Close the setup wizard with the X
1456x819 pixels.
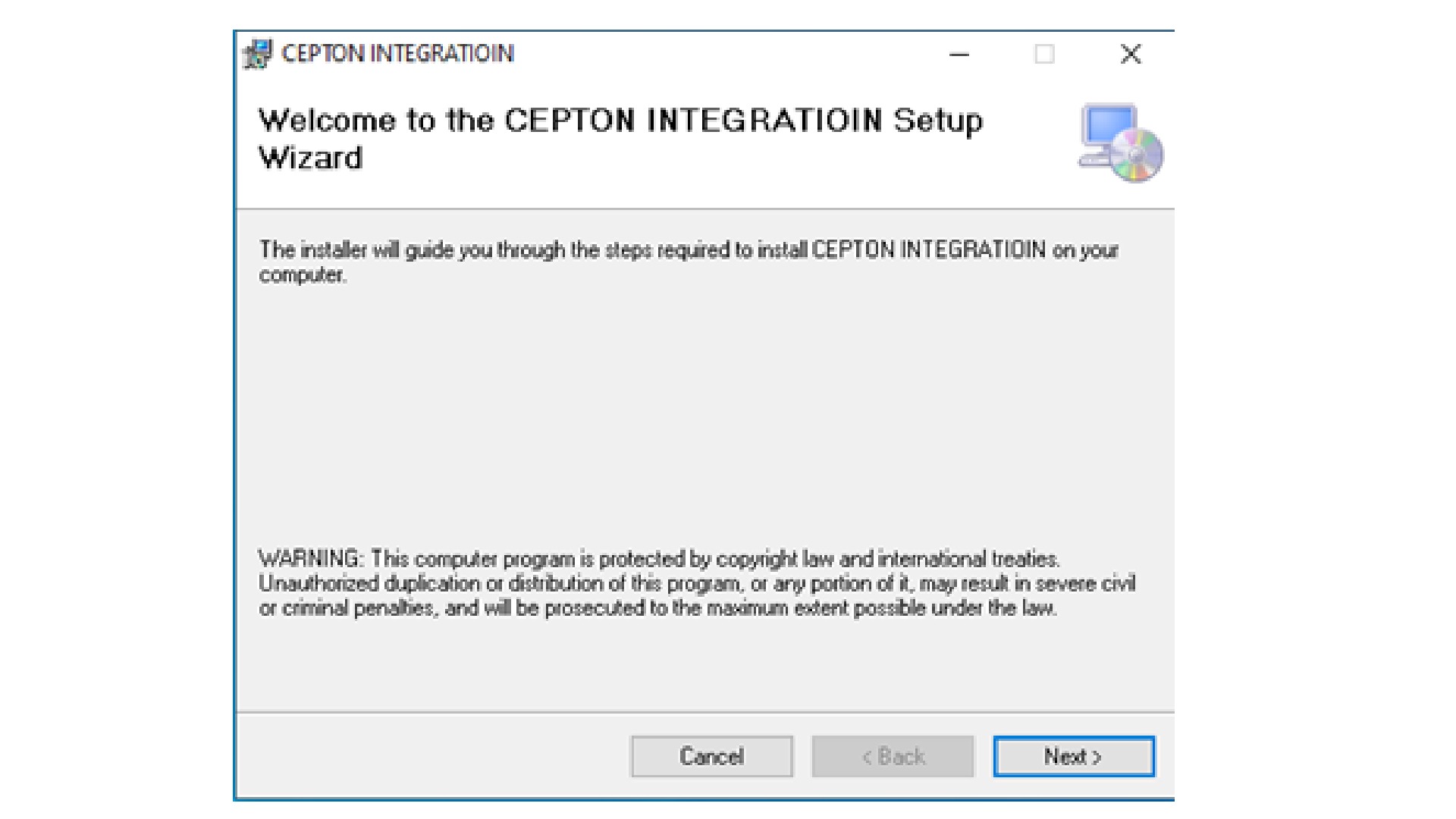(1131, 55)
